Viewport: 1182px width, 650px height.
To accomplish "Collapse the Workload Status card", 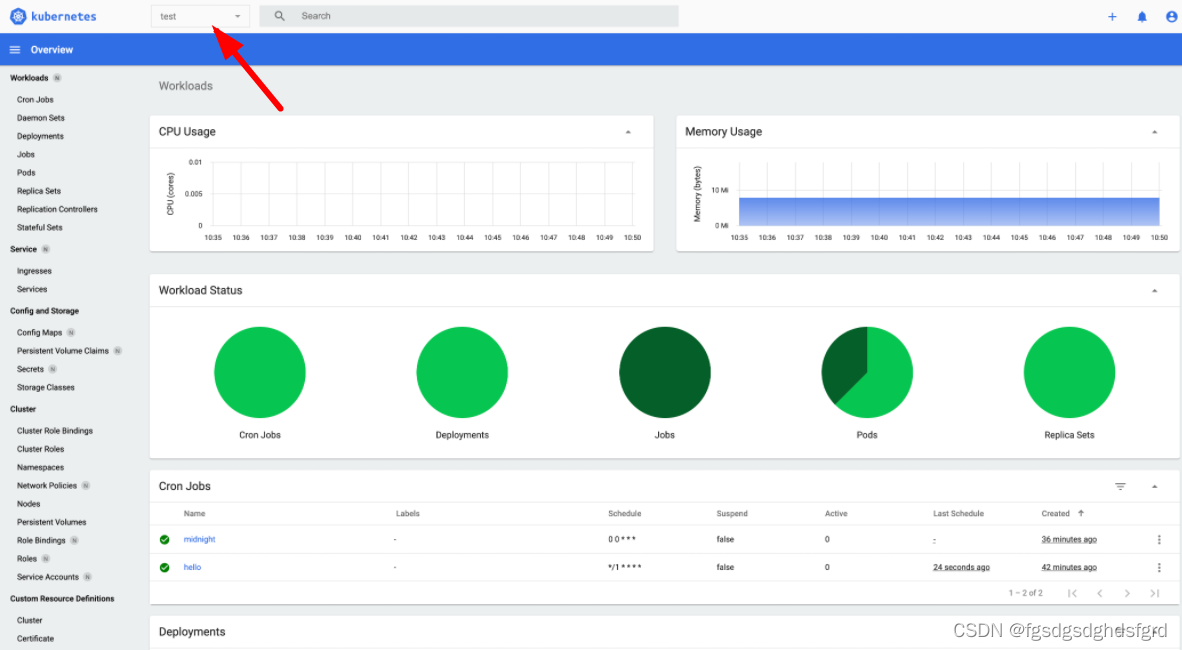I will click(1154, 291).
